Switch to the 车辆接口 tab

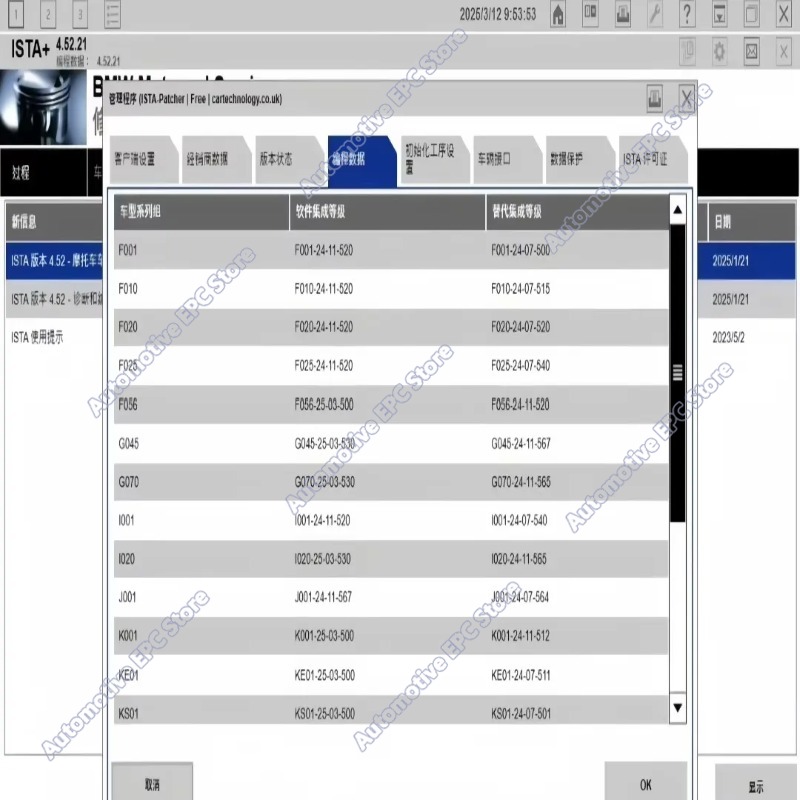pos(507,159)
